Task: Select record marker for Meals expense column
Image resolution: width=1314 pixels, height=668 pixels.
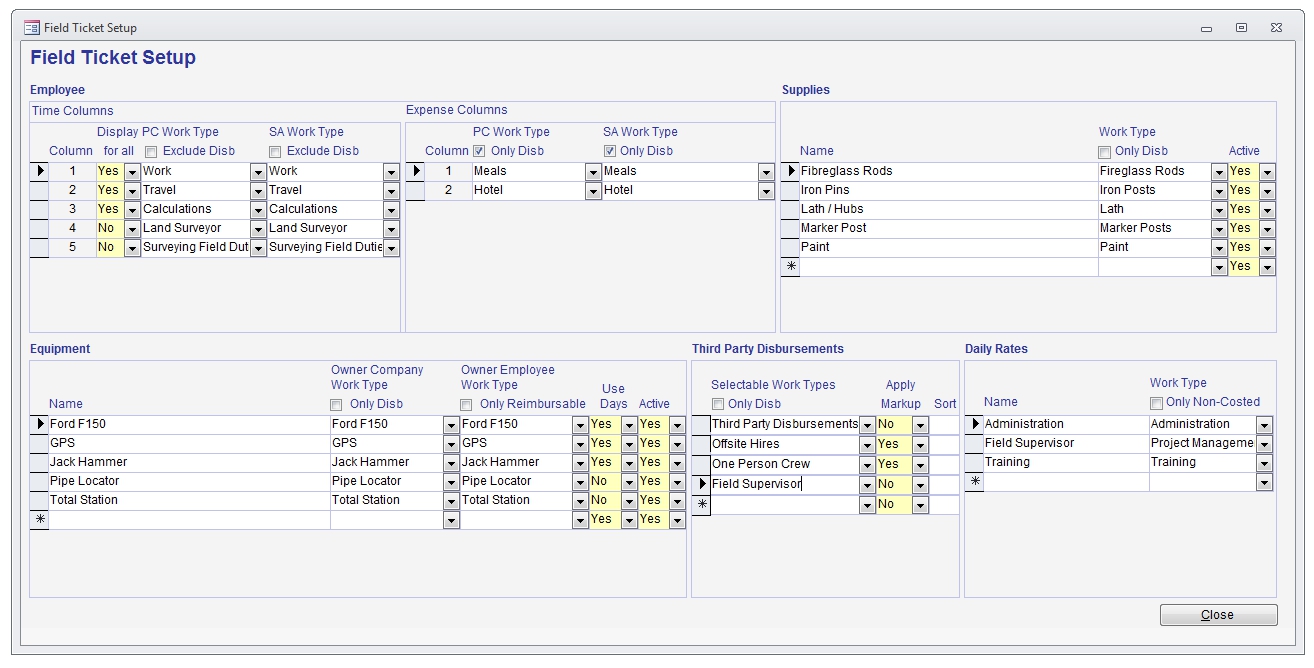Action: tap(415, 171)
